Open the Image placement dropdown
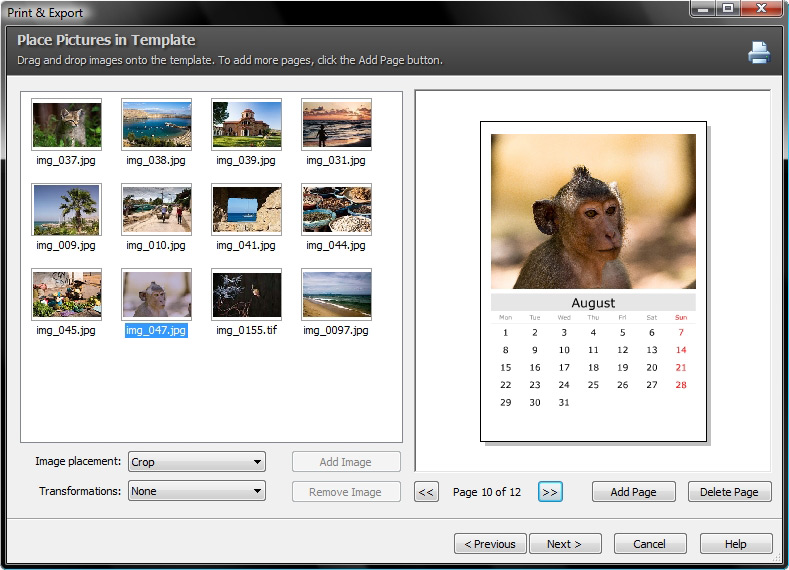This screenshot has height=570, width=789. pyautogui.click(x=196, y=462)
